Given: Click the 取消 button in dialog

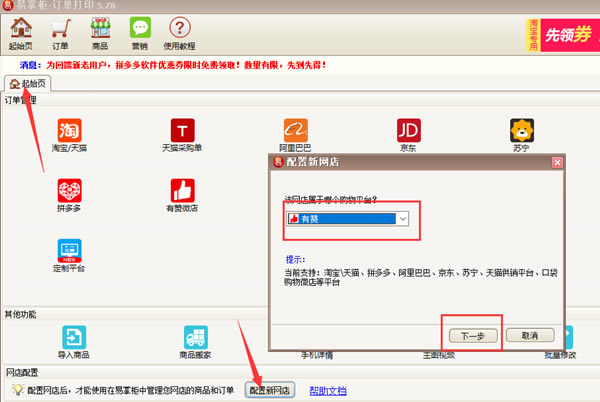Looking at the screenshot, I should [x=530, y=335].
